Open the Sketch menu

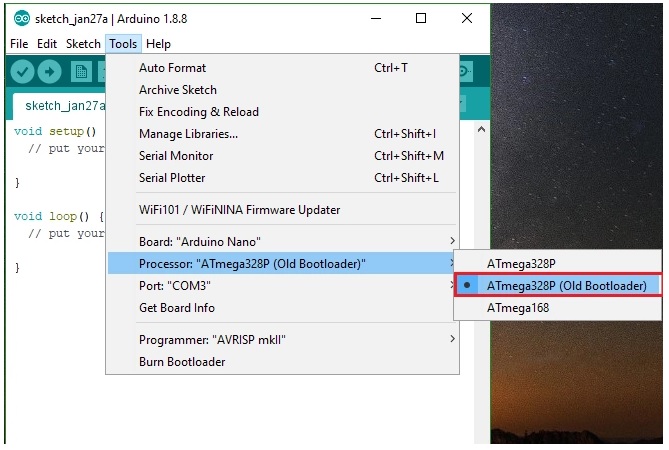83,44
